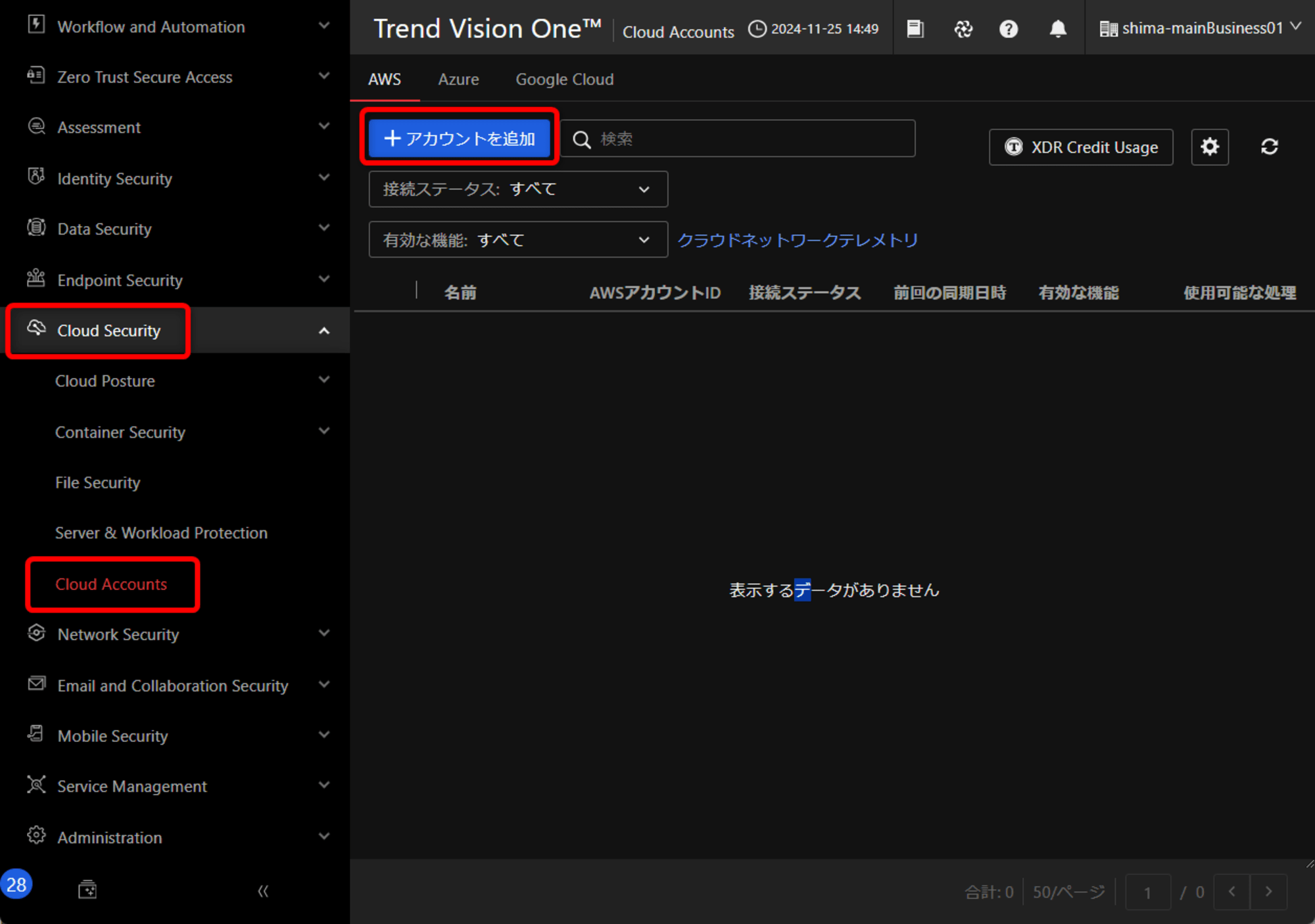
Task: Collapse the sidebar with the double chevron
Action: [x=263, y=891]
